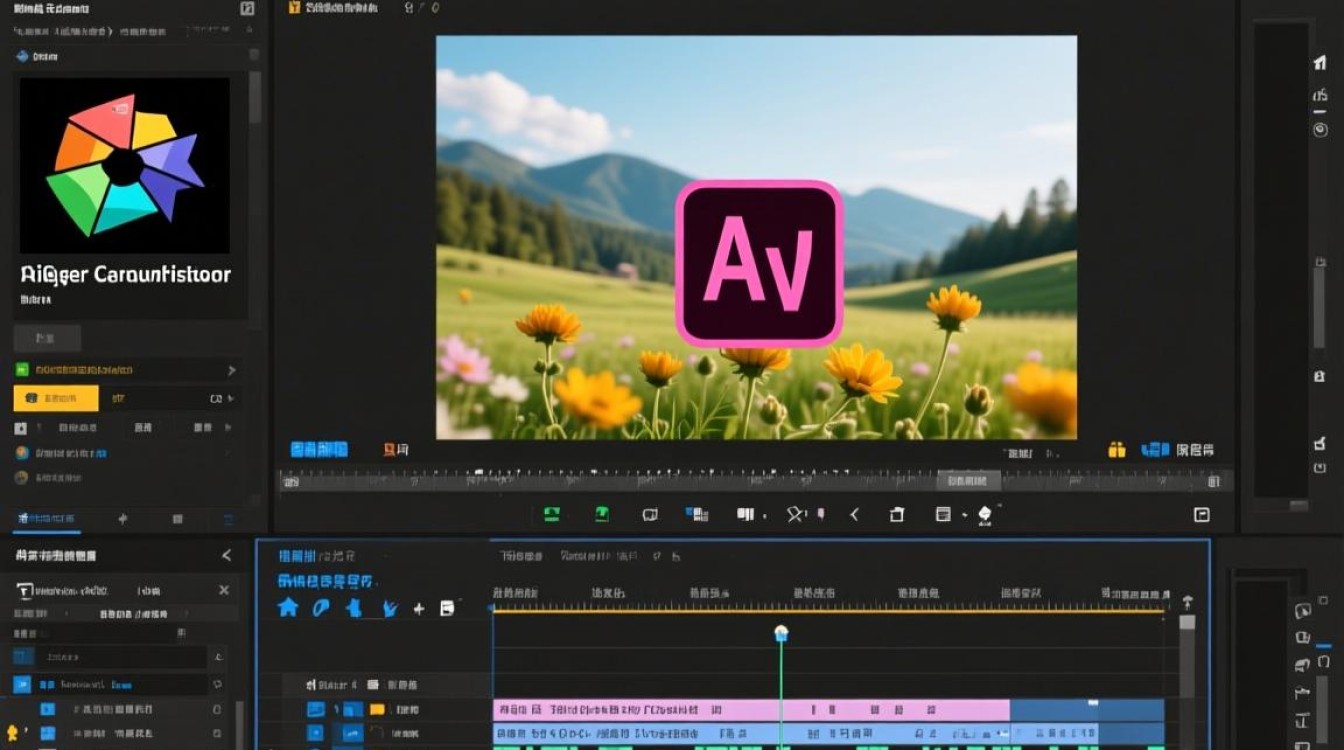
Task: Click the flower meadow image in the preview
Action: point(756,237)
